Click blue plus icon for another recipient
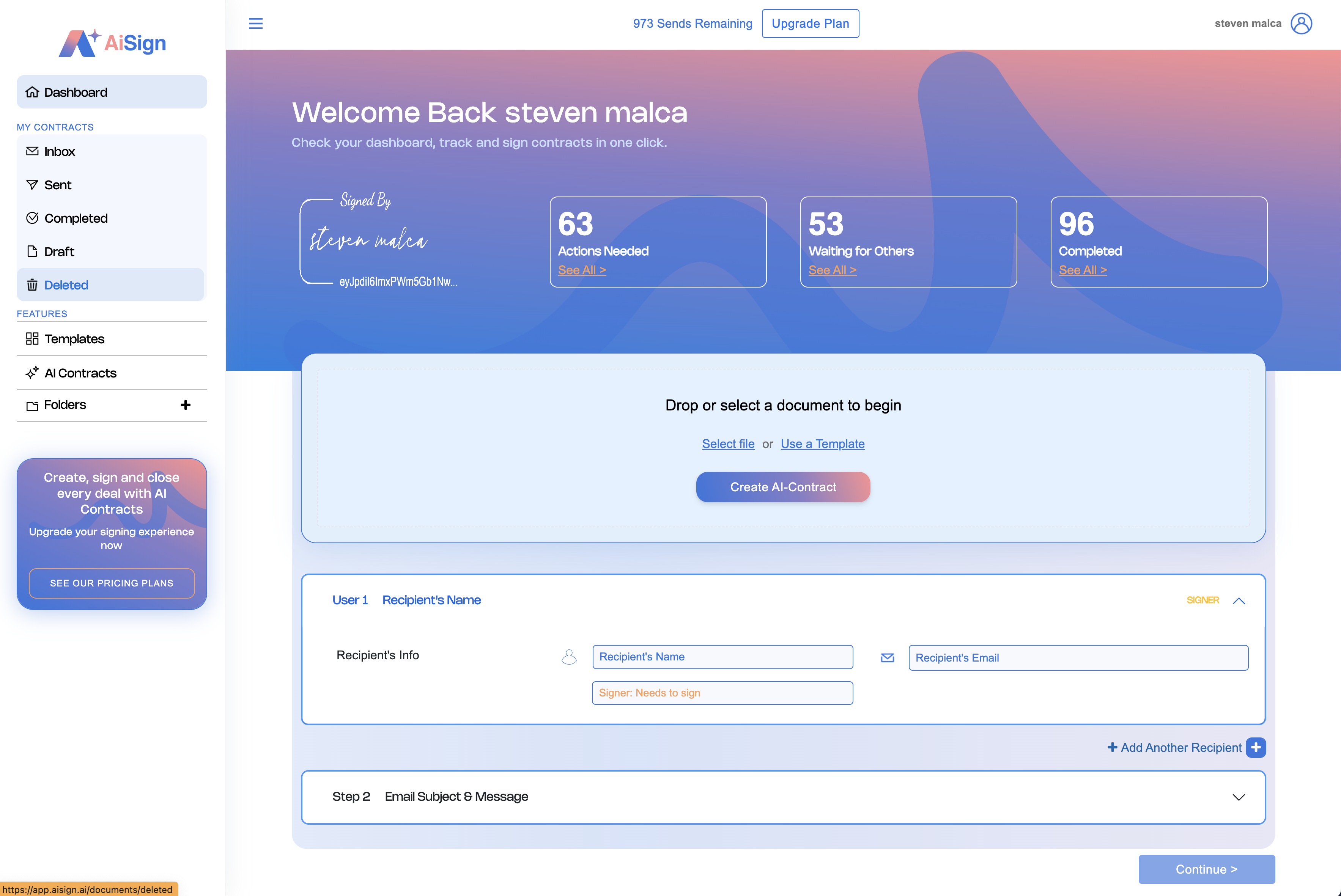Viewport: 1341px width, 896px height. click(1256, 747)
